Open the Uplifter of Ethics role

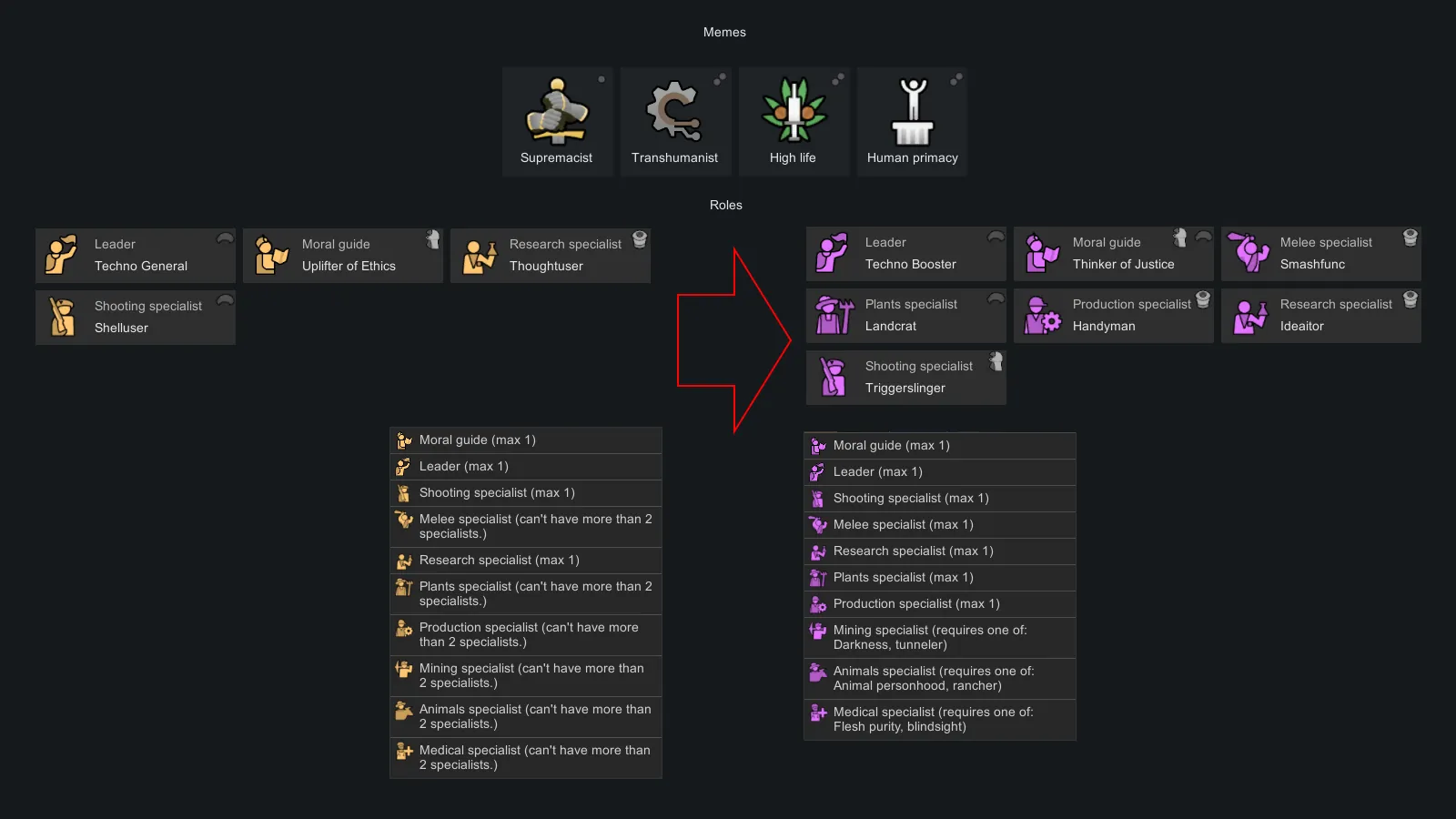(x=343, y=256)
